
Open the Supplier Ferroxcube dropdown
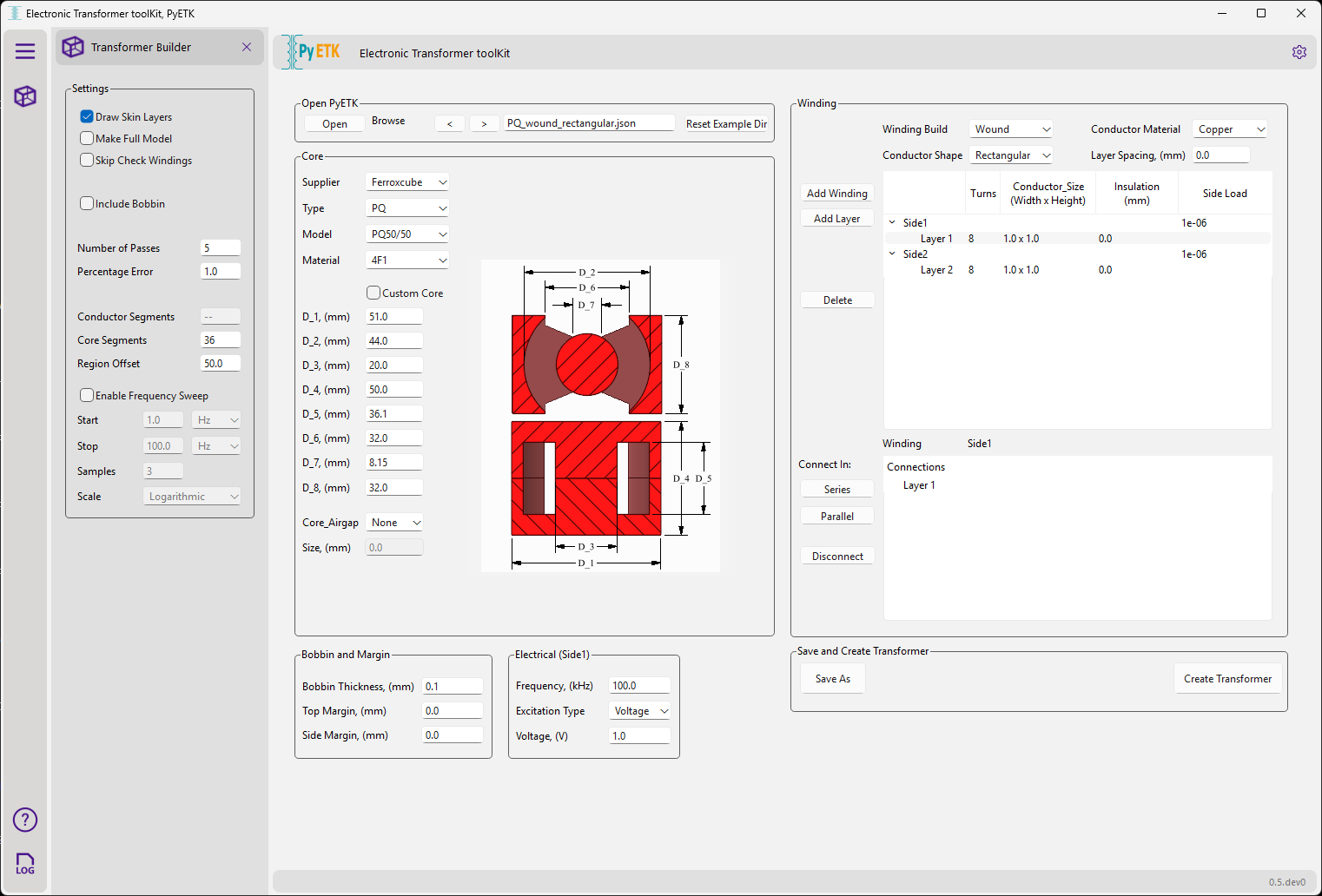coord(407,182)
